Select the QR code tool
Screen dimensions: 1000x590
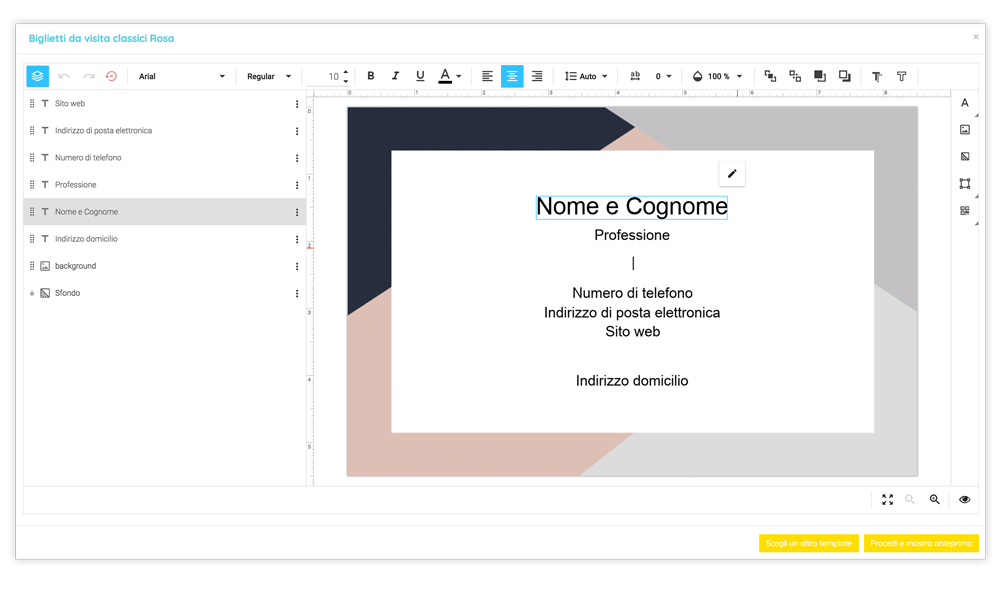(x=964, y=211)
